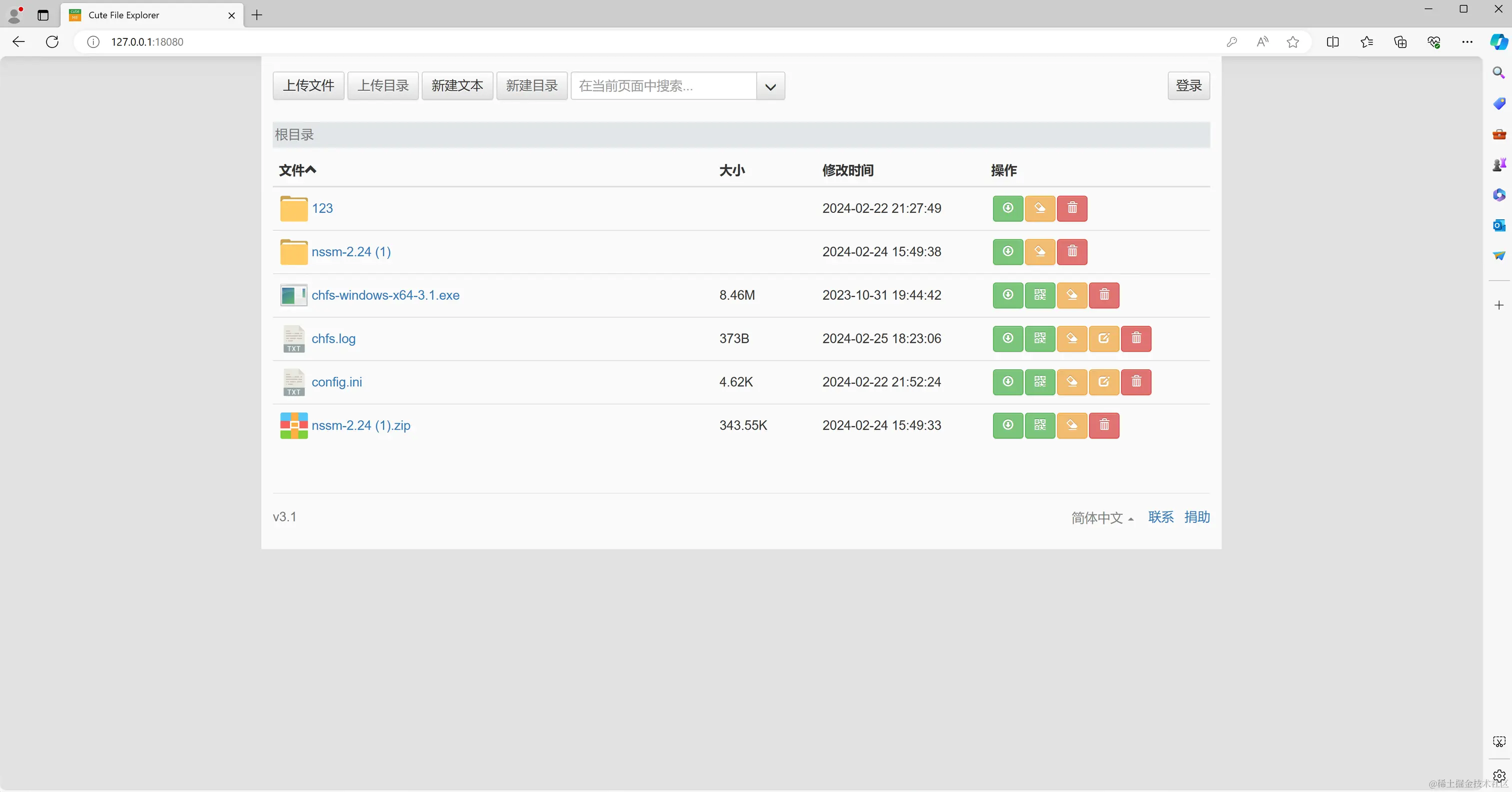Download the 123 folder

click(1007, 208)
